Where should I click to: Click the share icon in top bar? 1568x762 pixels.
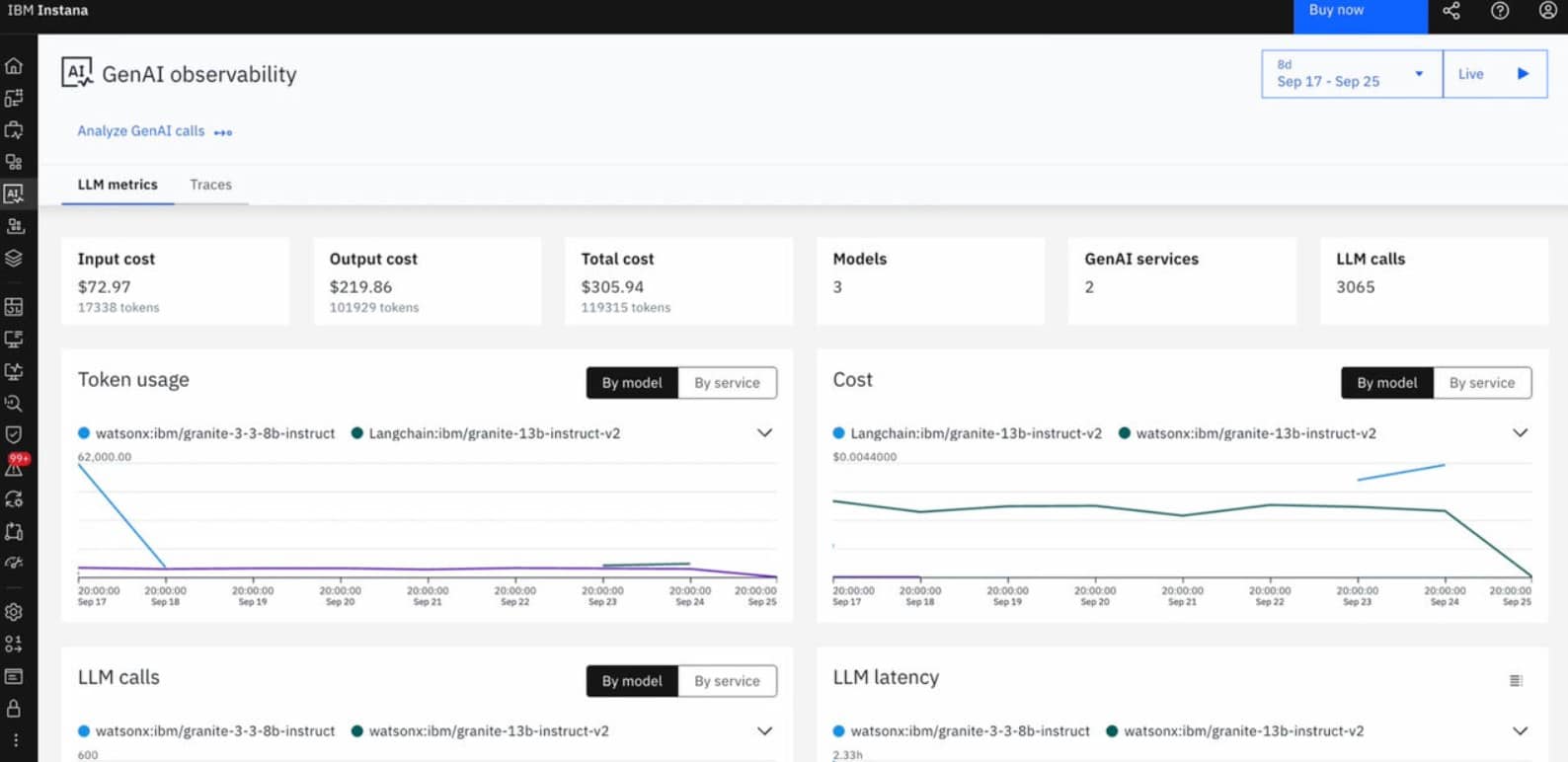pyautogui.click(x=1450, y=11)
